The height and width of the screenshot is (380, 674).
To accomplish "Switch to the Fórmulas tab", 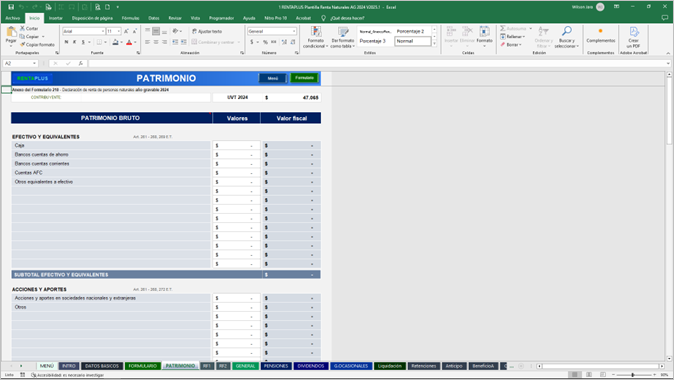I will pos(130,18).
